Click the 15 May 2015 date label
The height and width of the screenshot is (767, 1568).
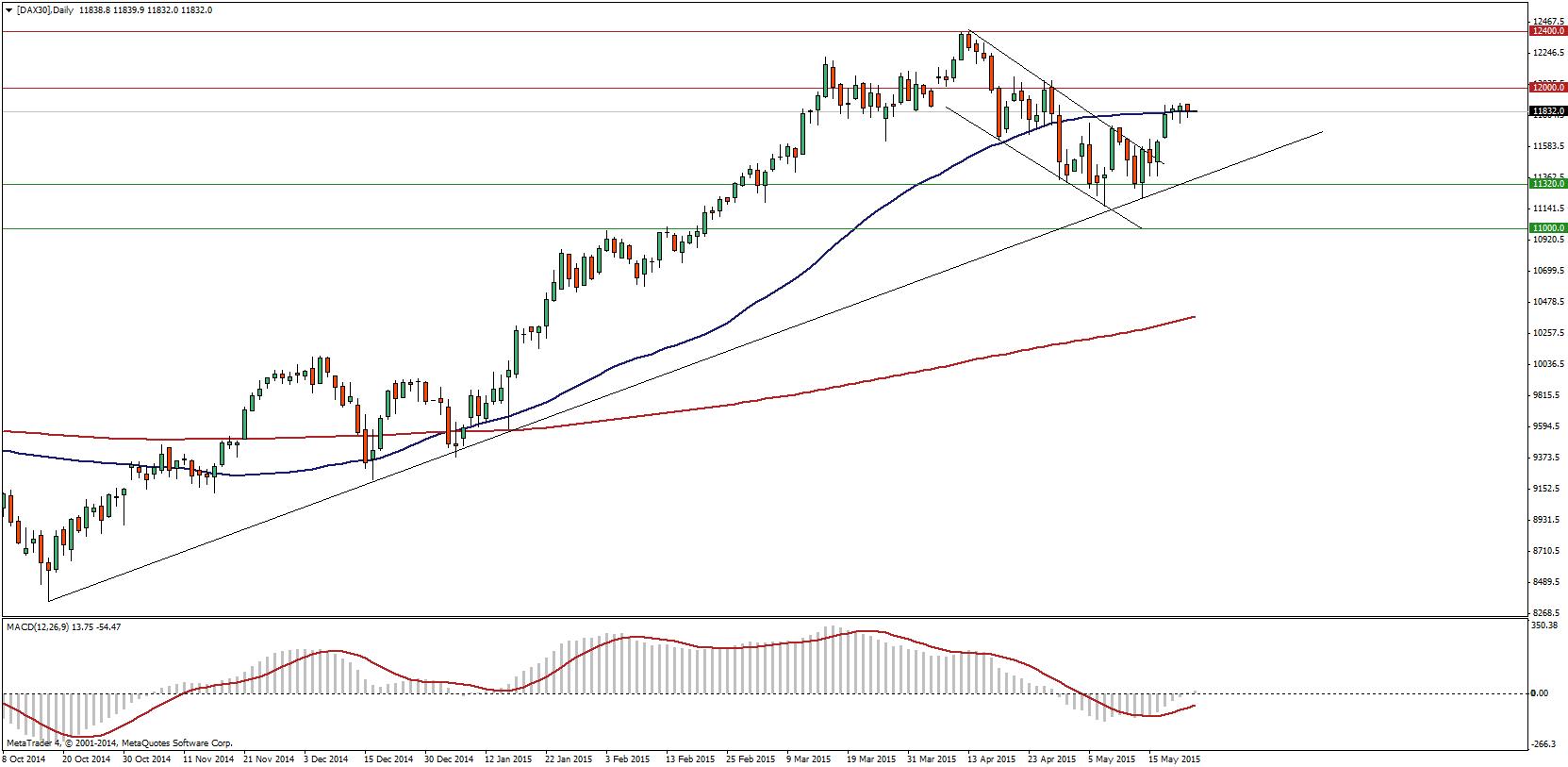pos(1173,759)
